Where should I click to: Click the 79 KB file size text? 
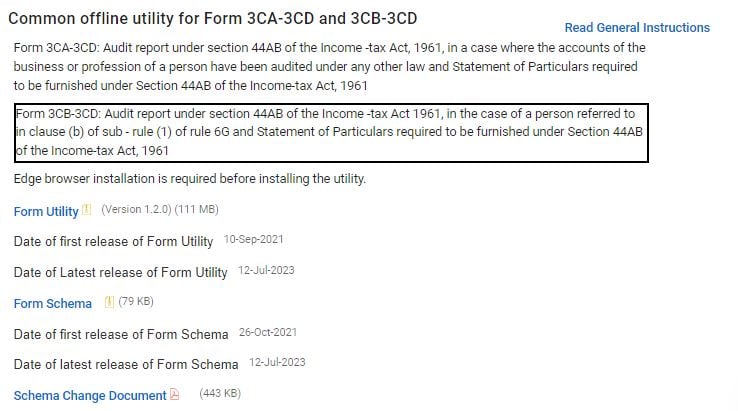pos(136,302)
